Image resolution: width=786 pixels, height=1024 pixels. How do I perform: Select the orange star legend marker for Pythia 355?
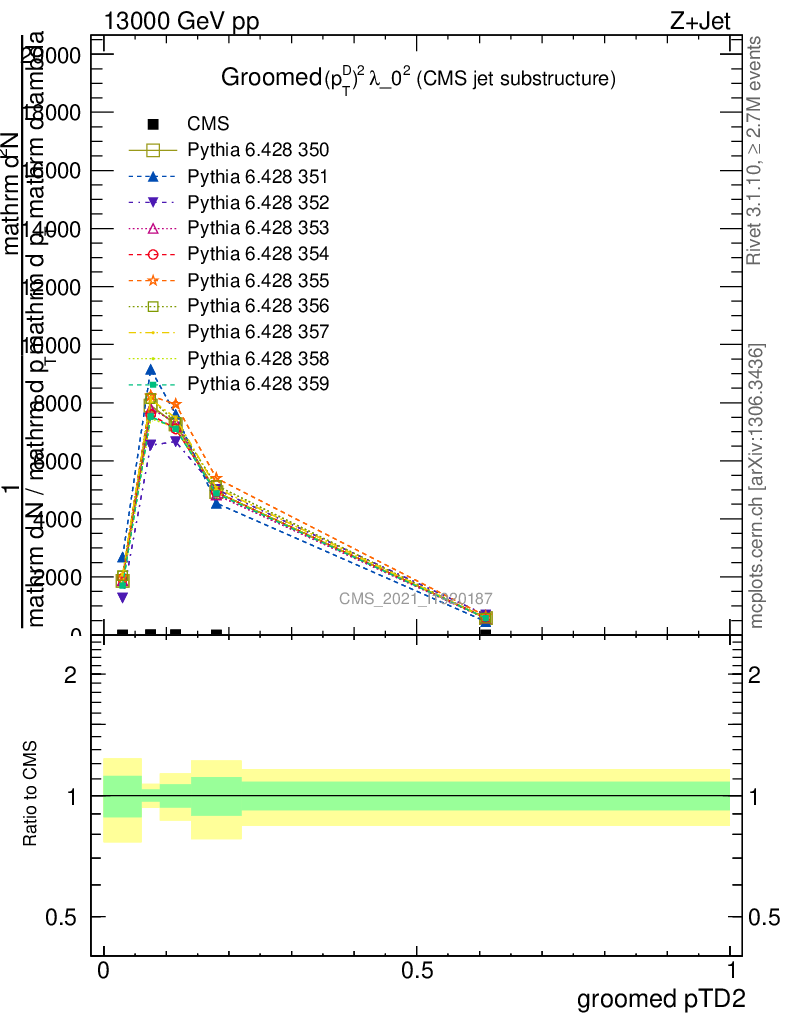click(x=153, y=280)
